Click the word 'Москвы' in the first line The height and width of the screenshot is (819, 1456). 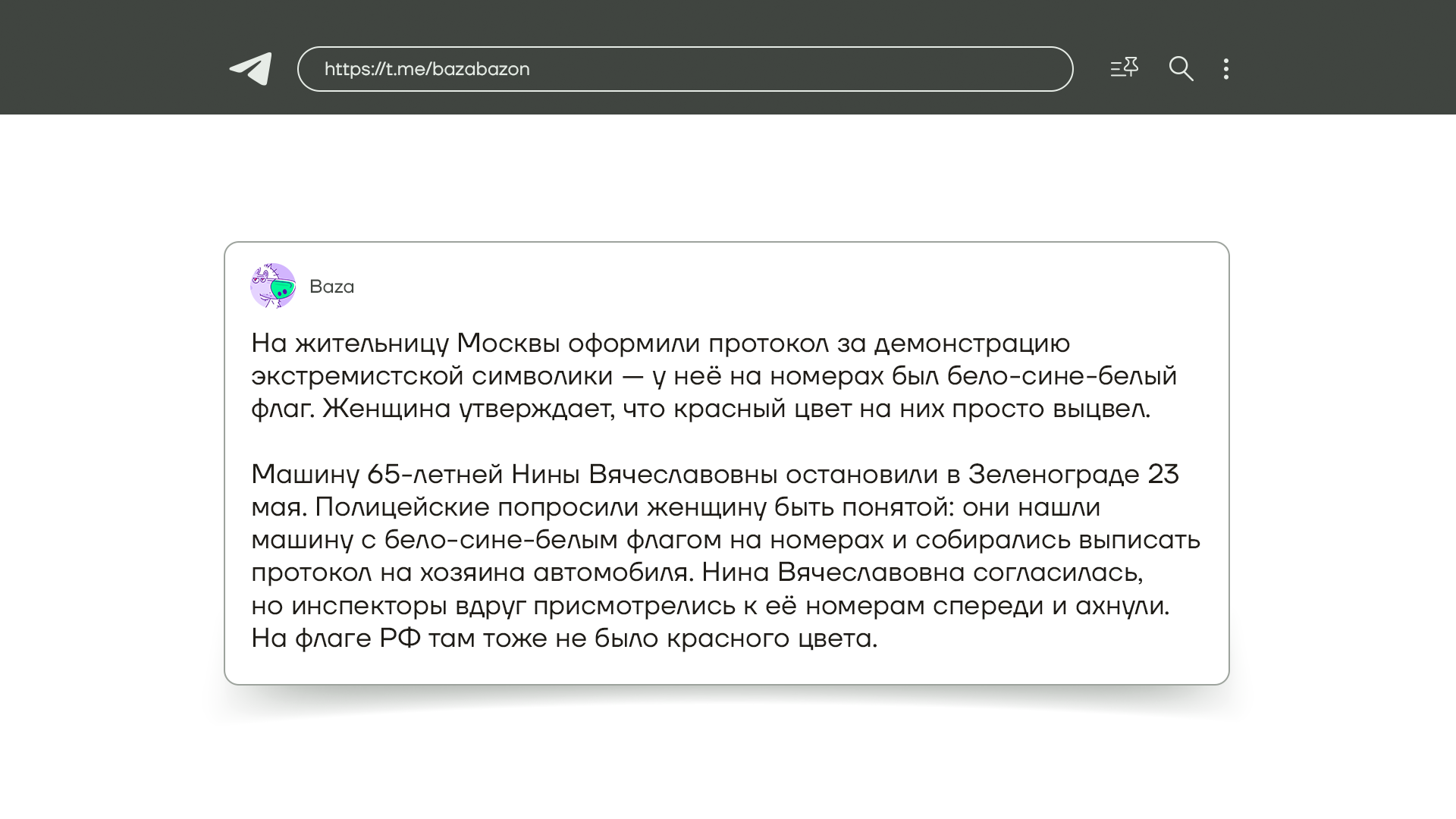pos(508,344)
